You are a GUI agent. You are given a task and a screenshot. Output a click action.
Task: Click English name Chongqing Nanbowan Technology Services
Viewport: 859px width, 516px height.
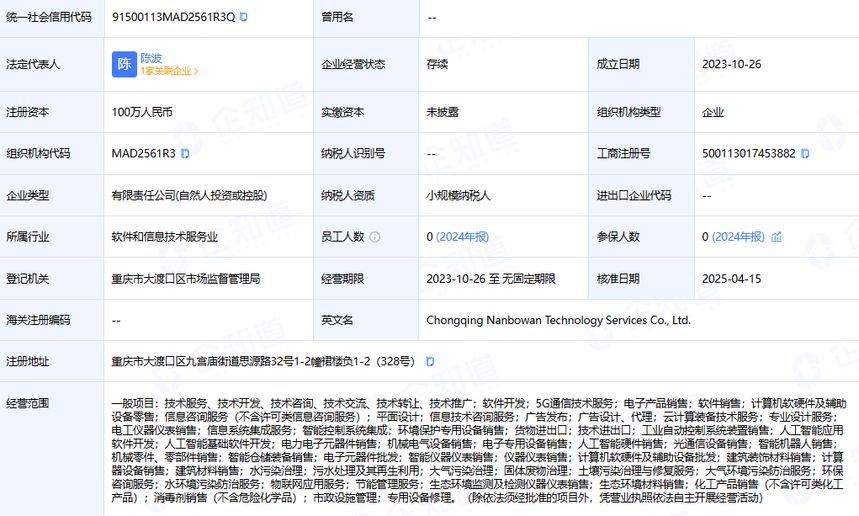(x=558, y=320)
